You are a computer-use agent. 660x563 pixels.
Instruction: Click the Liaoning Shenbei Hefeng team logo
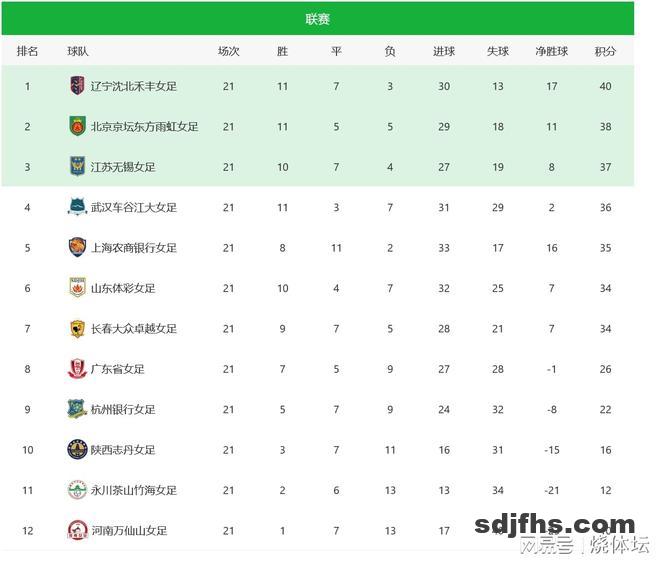coord(77,86)
